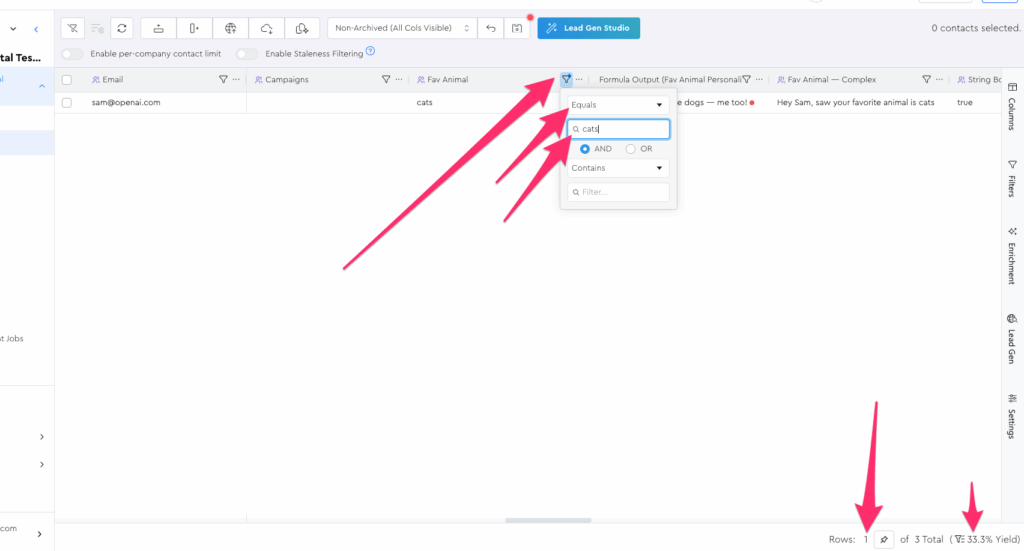1024x551 pixels.
Task: Click the Lead Gen Studio button
Action: (x=588, y=28)
